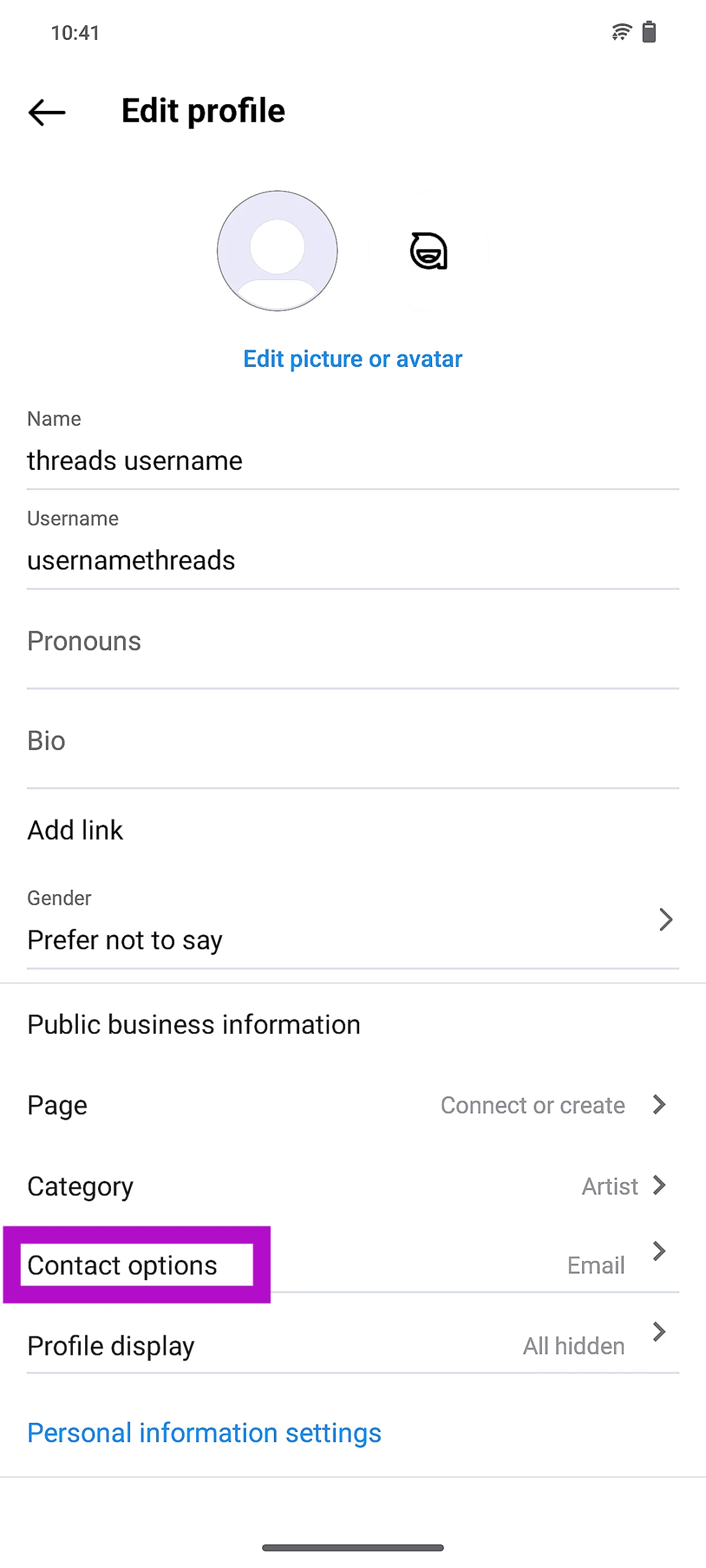Viewport: 706px width, 1568px height.
Task: Tap the Pronouns field
Action: pos(352,641)
